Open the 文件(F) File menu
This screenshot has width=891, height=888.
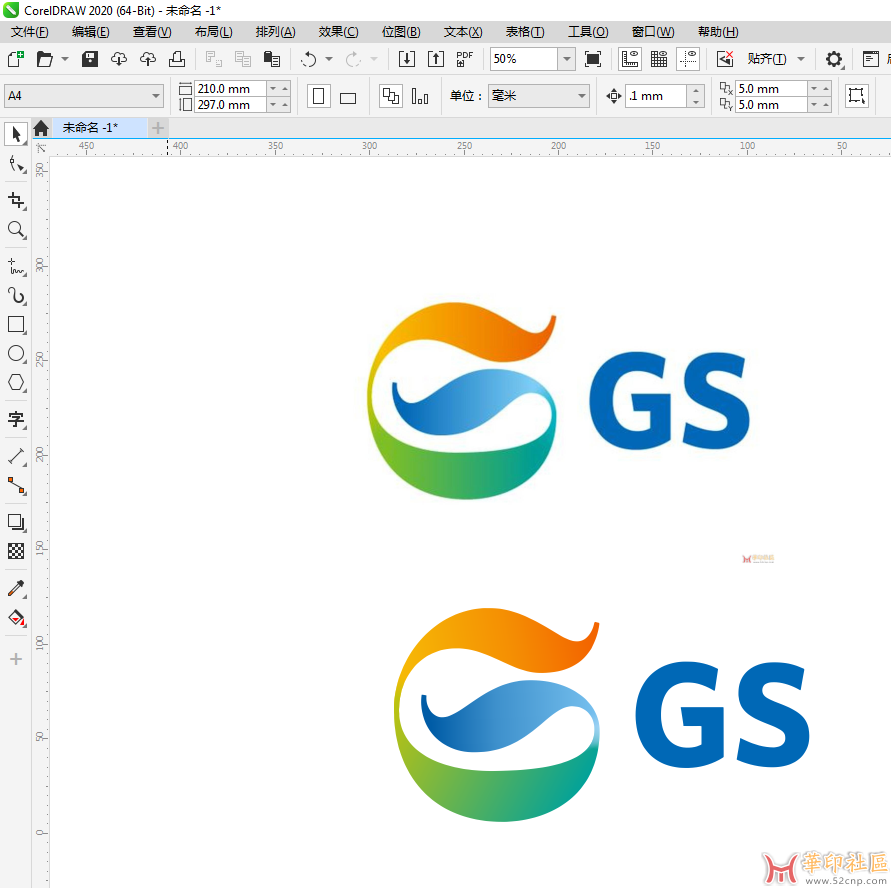tap(30, 32)
